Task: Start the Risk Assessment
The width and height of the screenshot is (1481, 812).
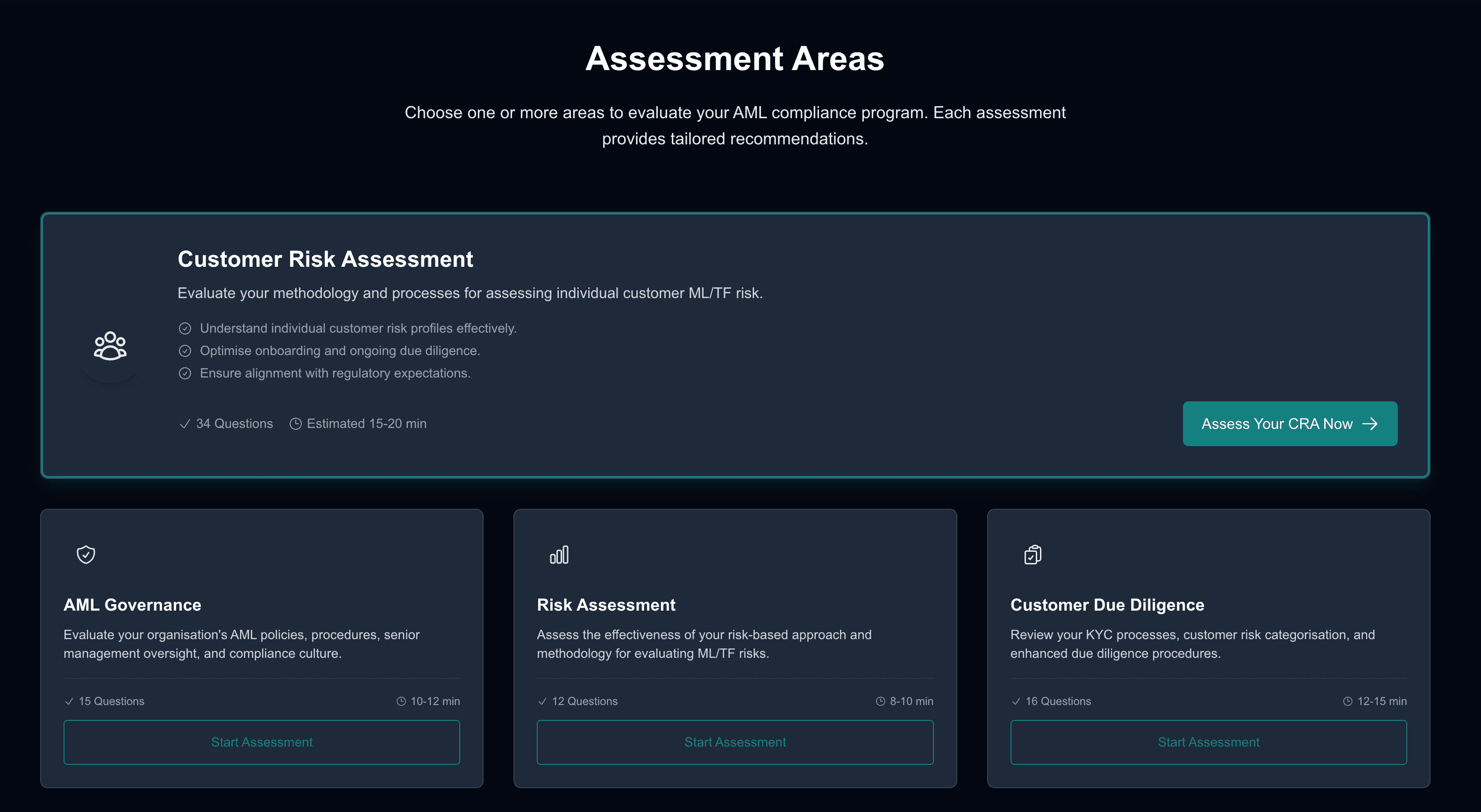Action: tap(735, 742)
